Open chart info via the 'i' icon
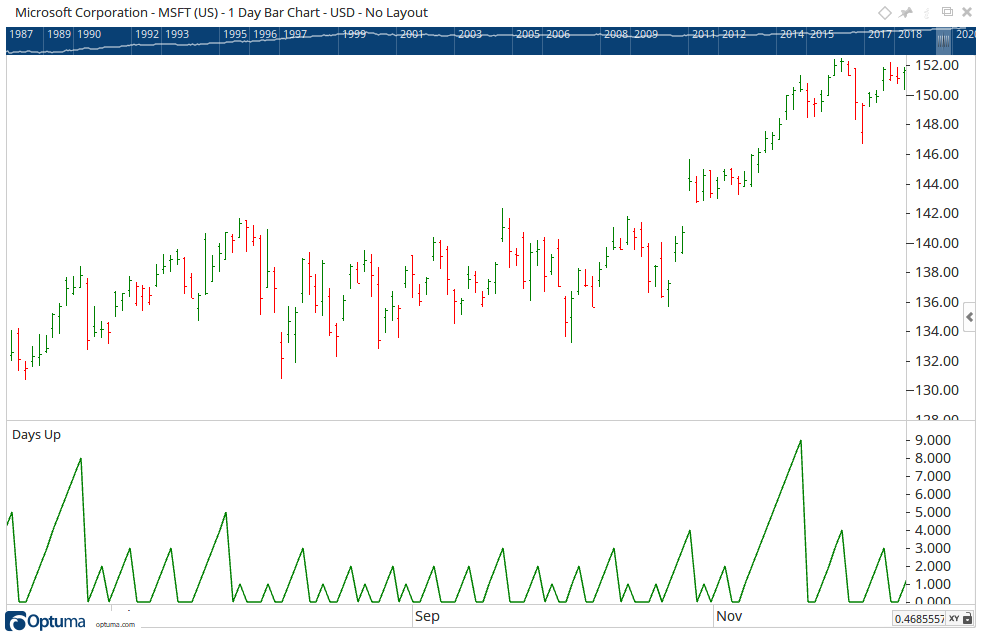 pyautogui.click(x=927, y=13)
